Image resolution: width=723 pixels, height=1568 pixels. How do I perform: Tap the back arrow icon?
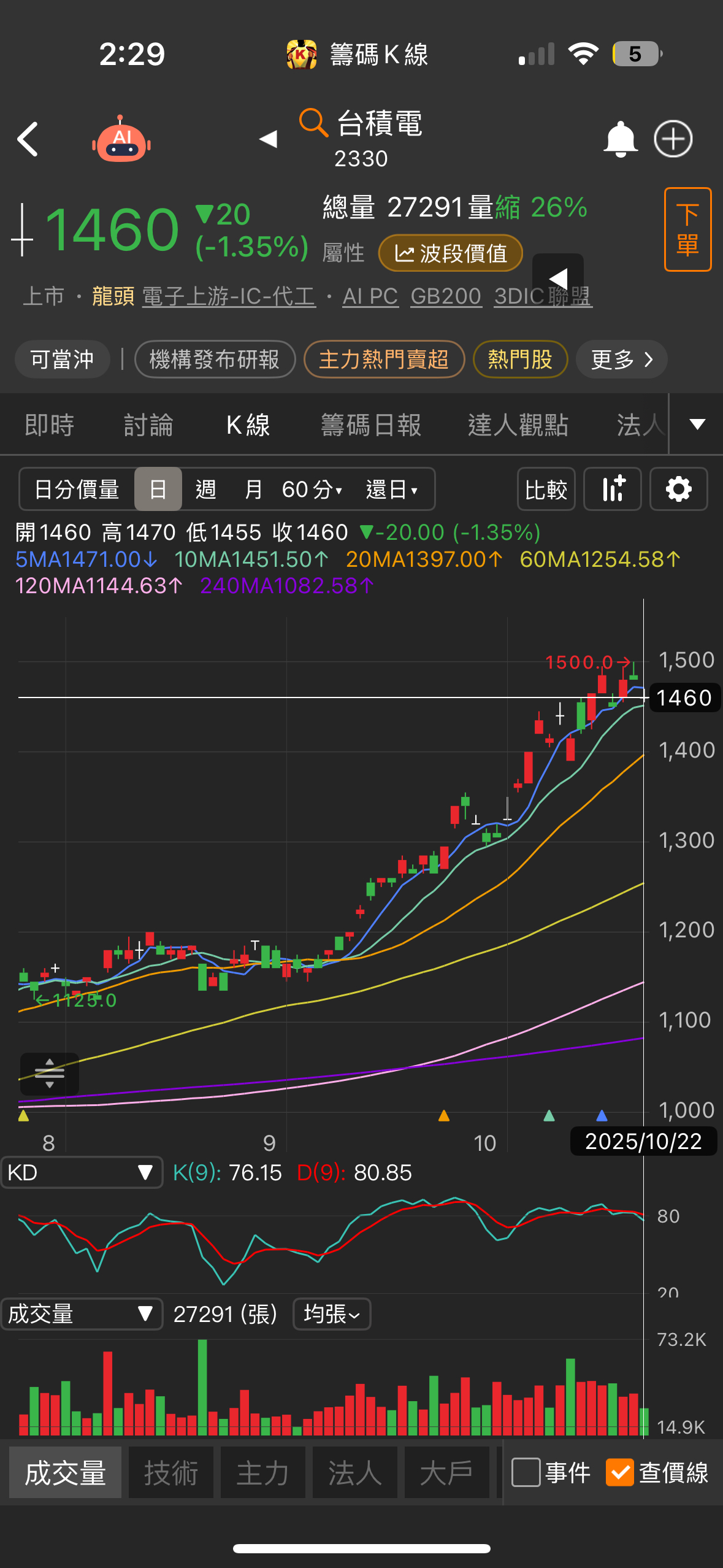(x=28, y=139)
